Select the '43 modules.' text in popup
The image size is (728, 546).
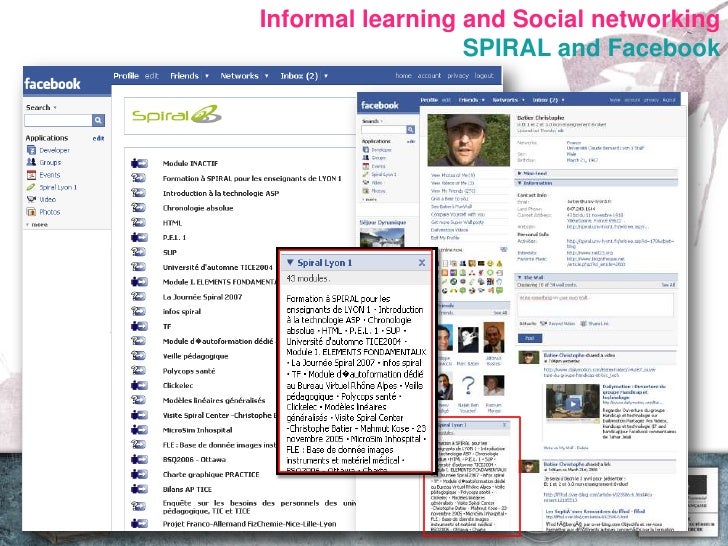(308, 279)
